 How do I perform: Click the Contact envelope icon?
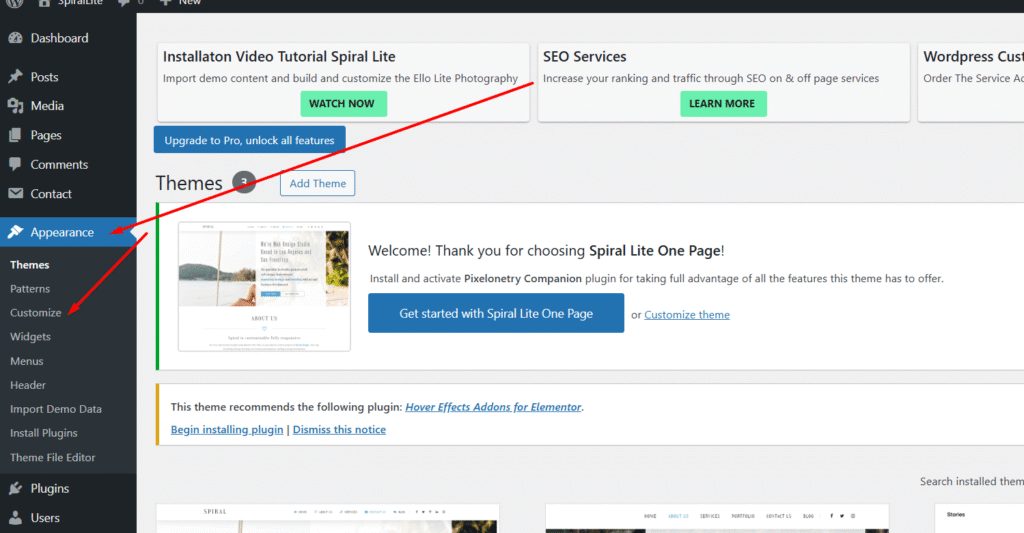pos(16,193)
